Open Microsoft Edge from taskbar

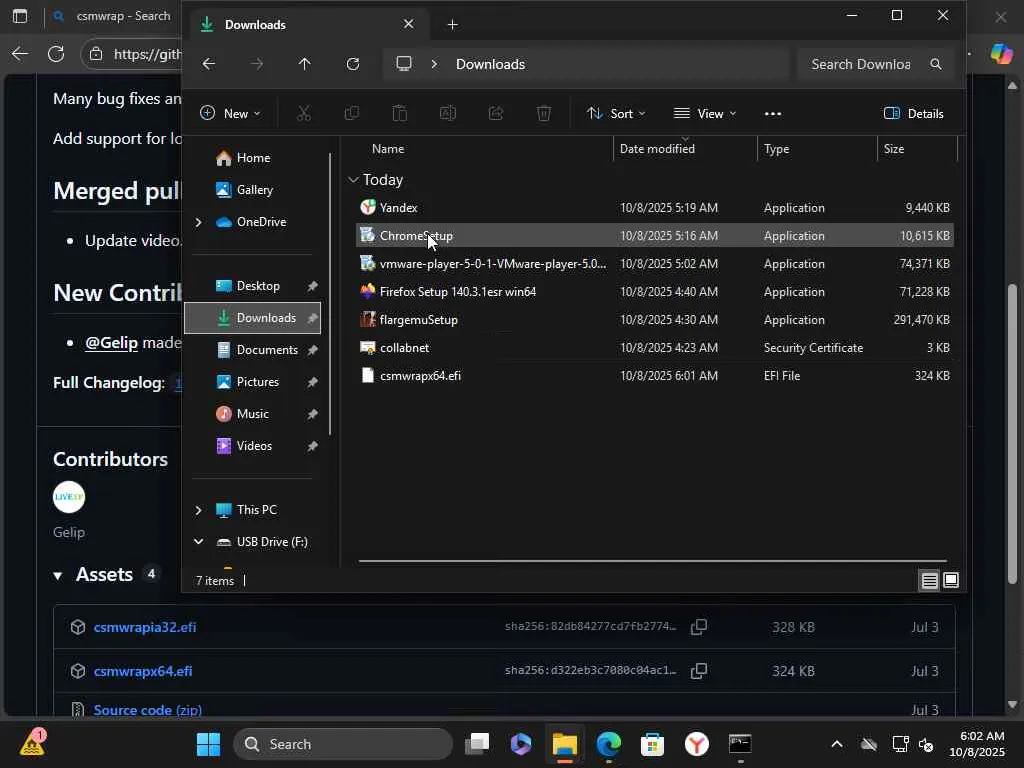(x=609, y=744)
